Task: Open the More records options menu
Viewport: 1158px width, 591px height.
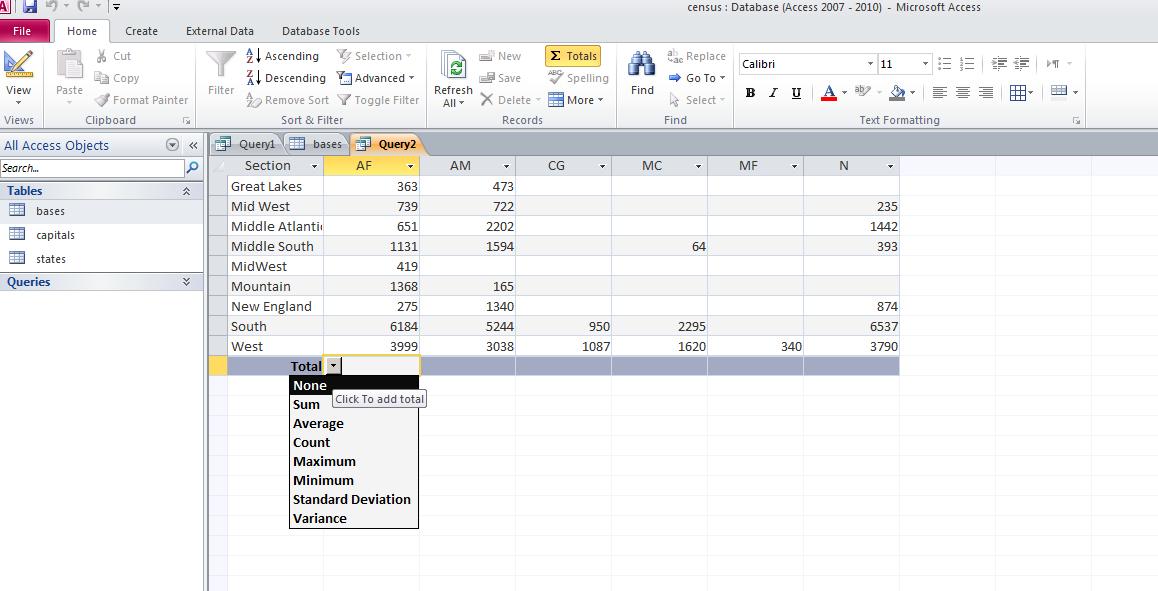Action: point(576,100)
